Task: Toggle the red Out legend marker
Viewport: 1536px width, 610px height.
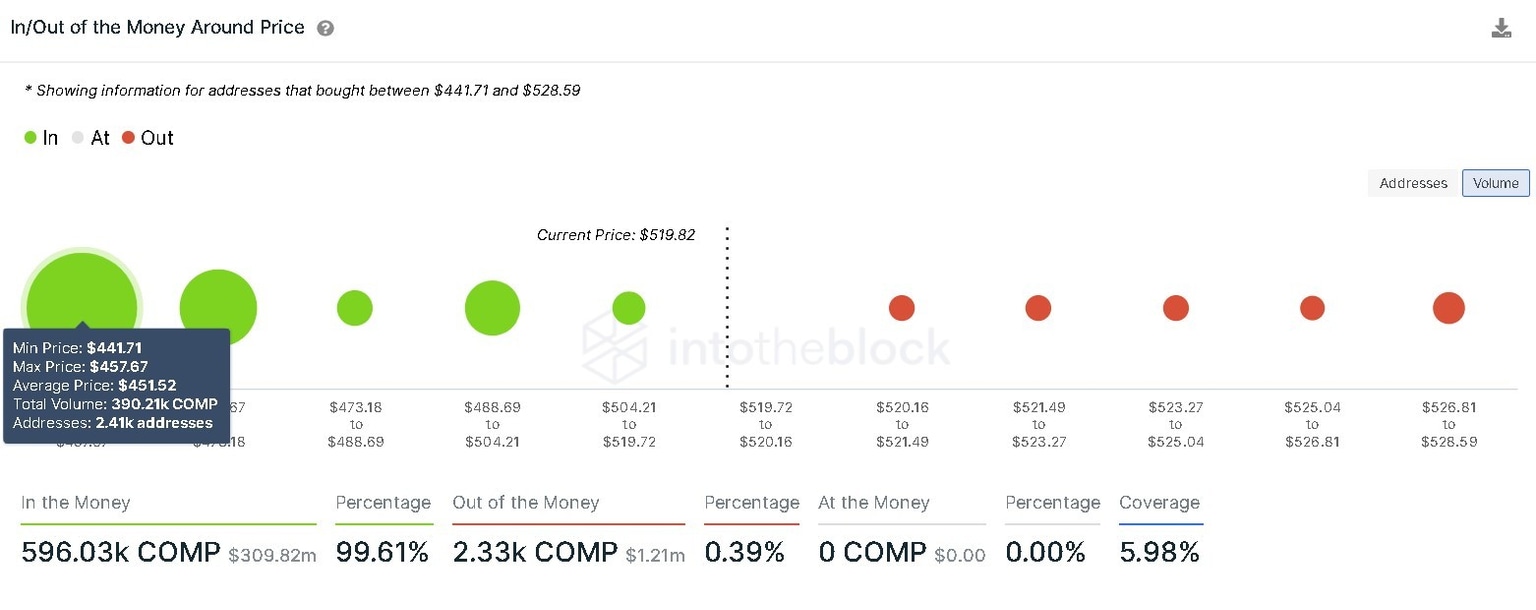Action: pyautogui.click(x=128, y=138)
